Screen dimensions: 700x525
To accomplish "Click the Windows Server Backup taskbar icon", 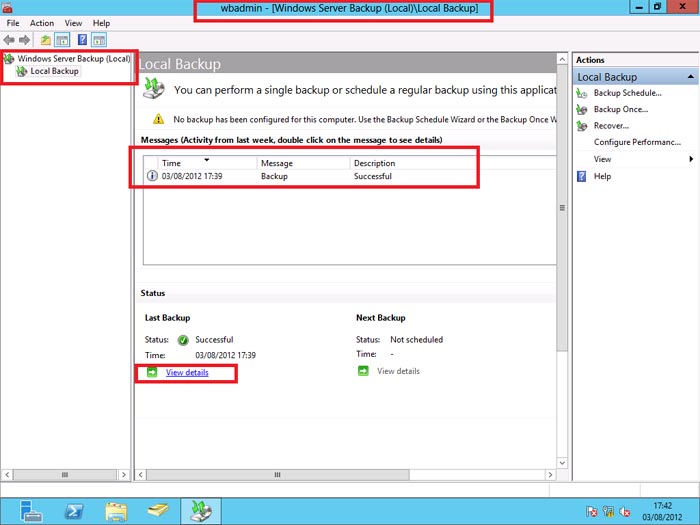I will [201, 511].
